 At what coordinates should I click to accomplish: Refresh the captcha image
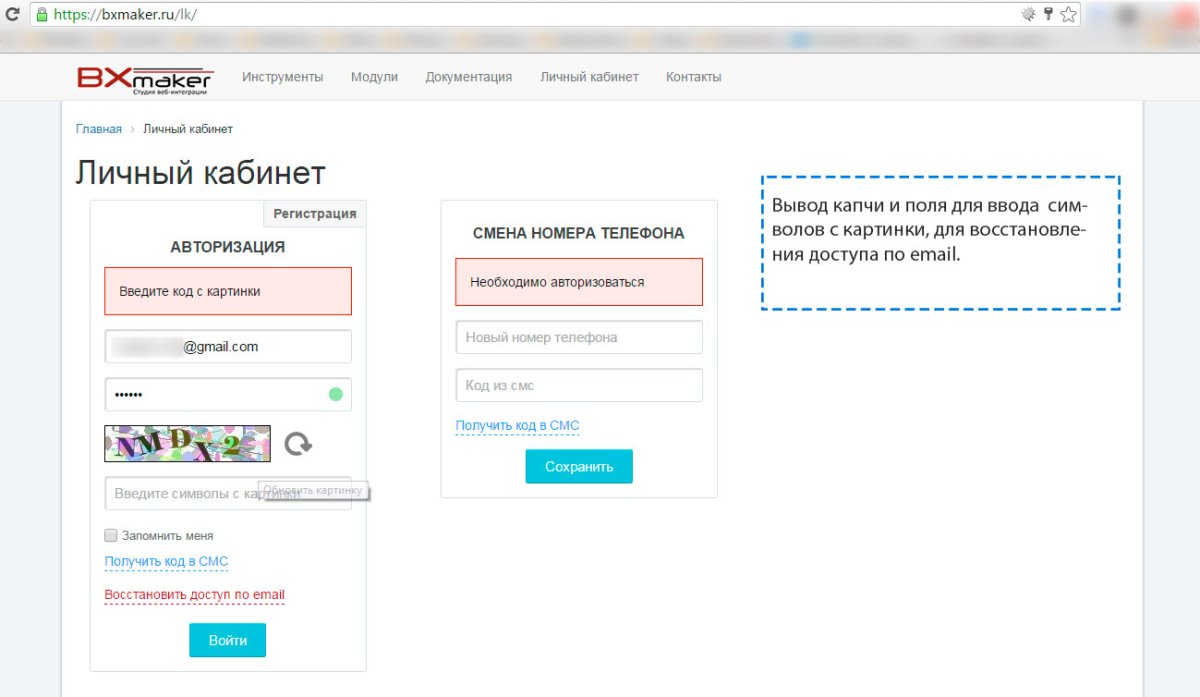pos(297,444)
